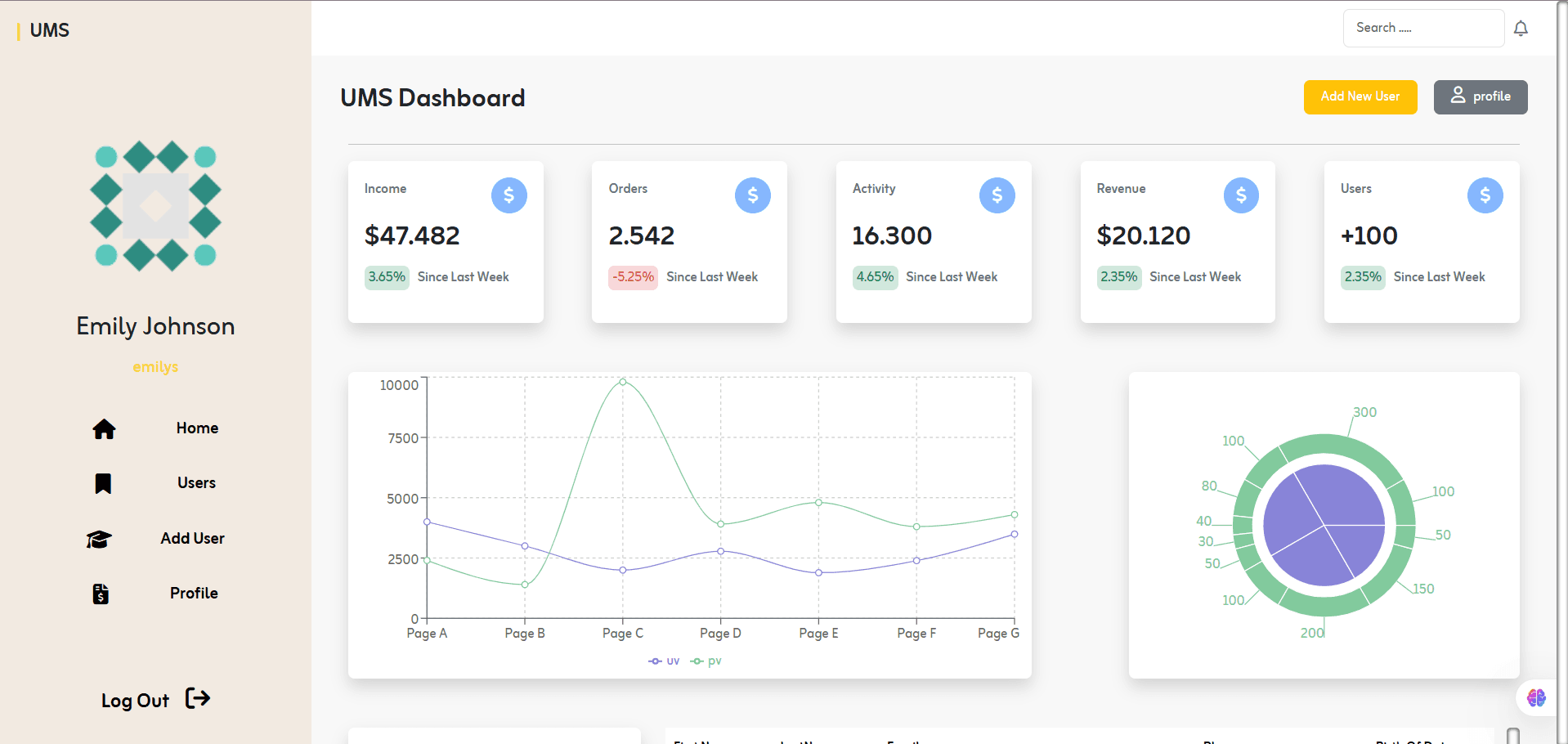Select Add User in the sidebar menu
Screen dimensions: 1568x744
(192, 539)
